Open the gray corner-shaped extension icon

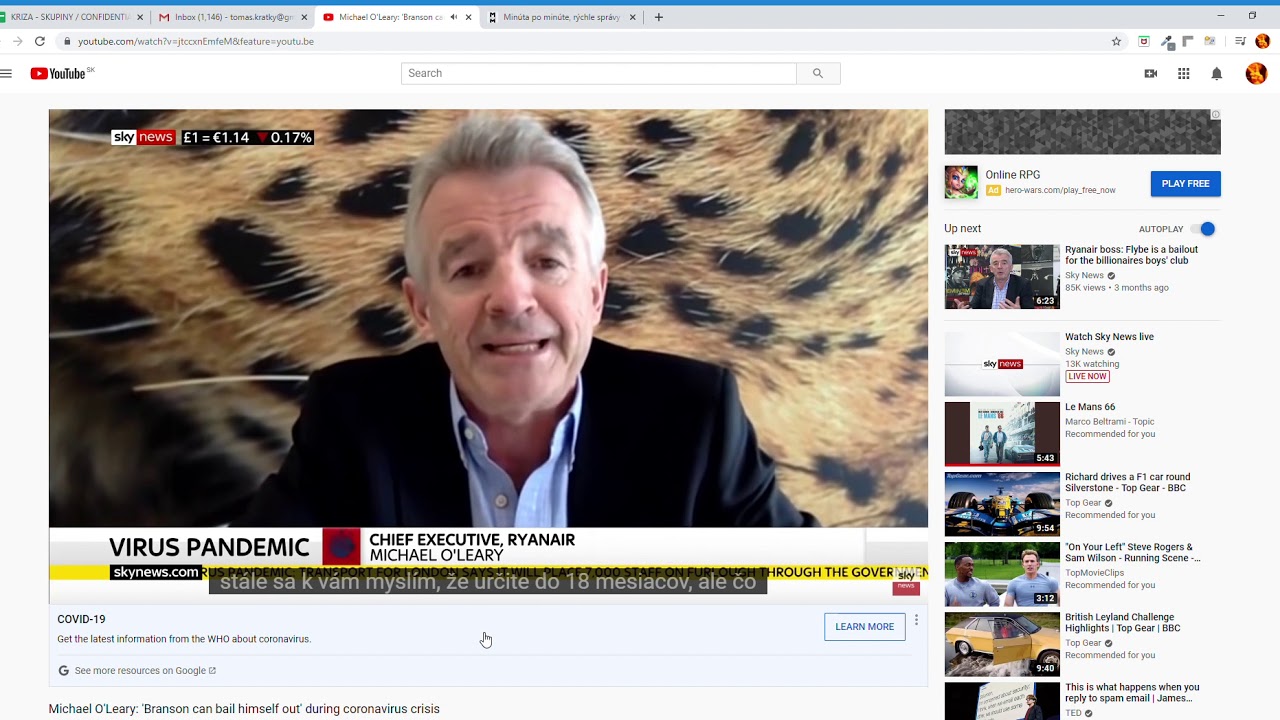point(1188,41)
